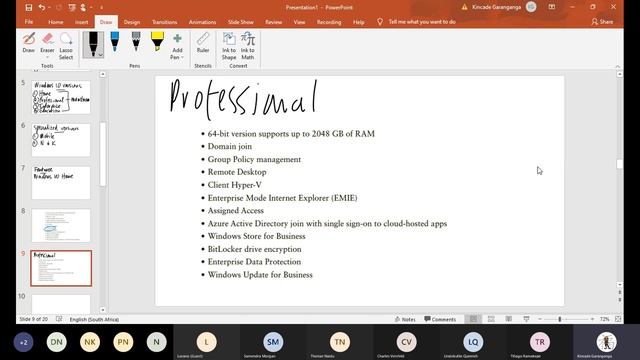Screen dimensions: 640x360
Task: Click SM participant avatar
Action: (x=273, y=342)
